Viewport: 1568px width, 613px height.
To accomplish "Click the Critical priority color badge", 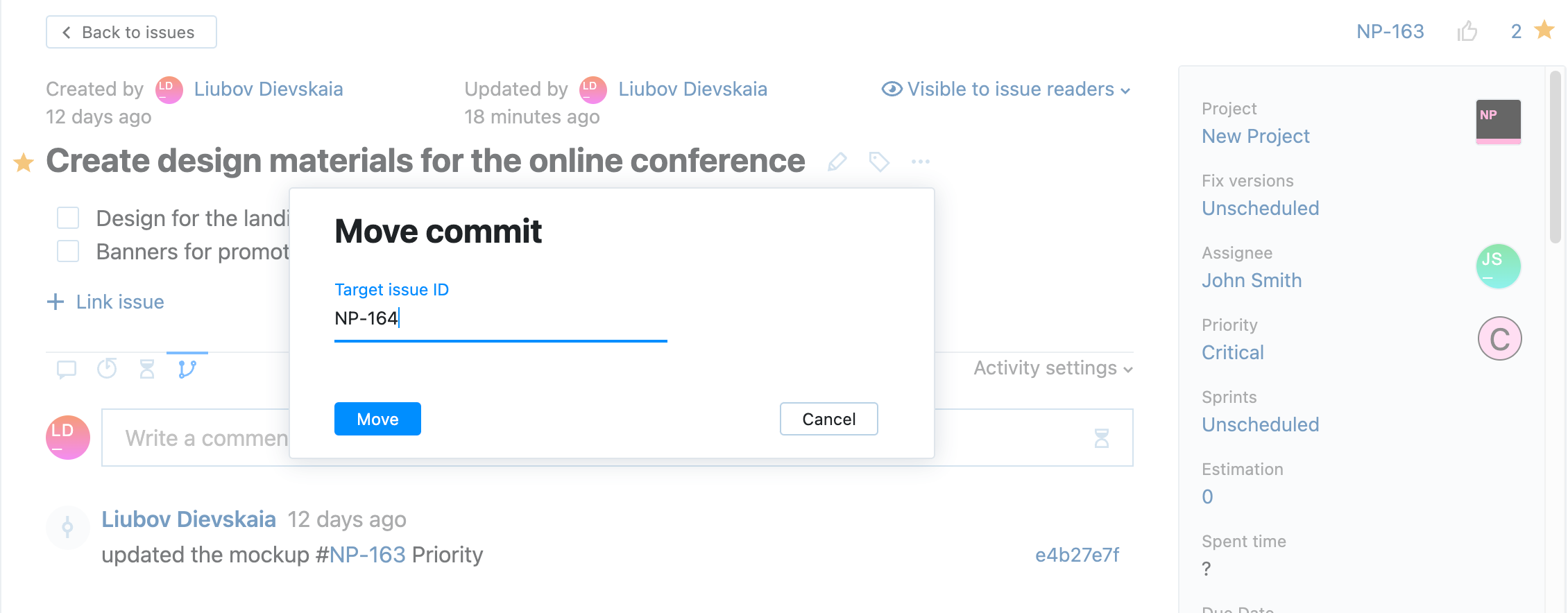I will click(x=1499, y=339).
